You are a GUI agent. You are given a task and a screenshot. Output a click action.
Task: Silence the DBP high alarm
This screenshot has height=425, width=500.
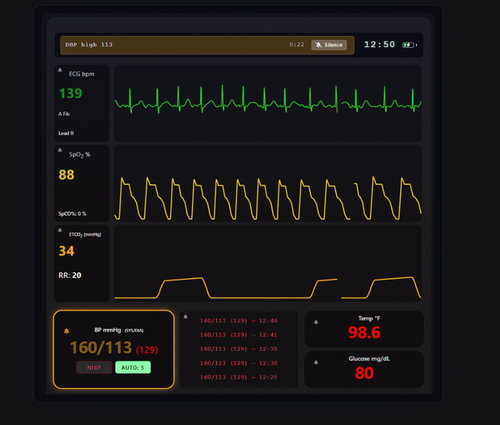click(329, 45)
